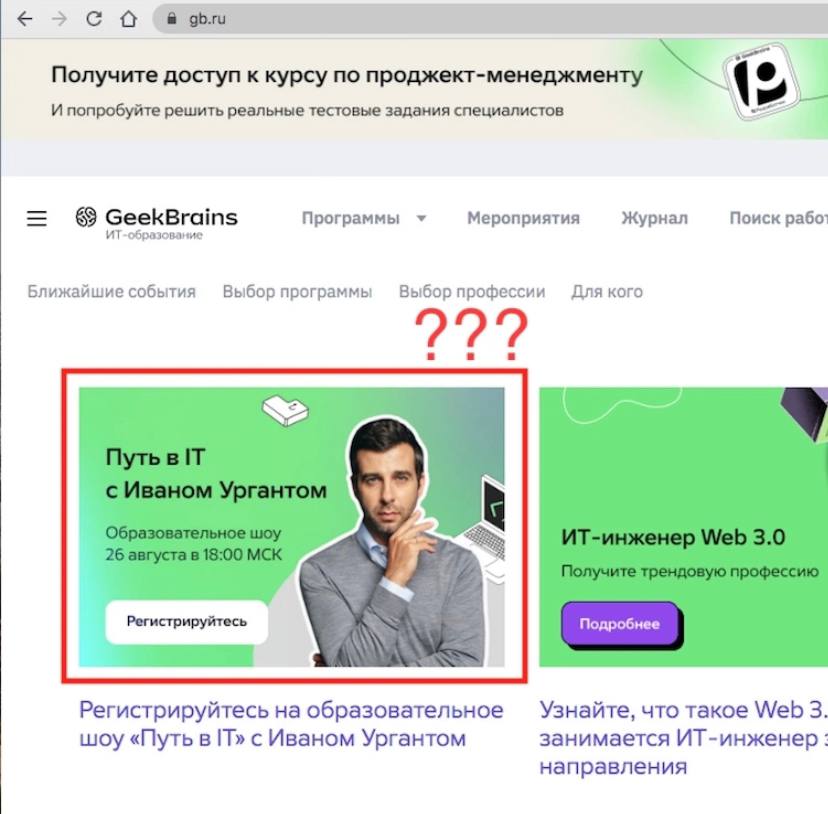
Task: Switch to Выбор профессии tab
Action: point(472,292)
